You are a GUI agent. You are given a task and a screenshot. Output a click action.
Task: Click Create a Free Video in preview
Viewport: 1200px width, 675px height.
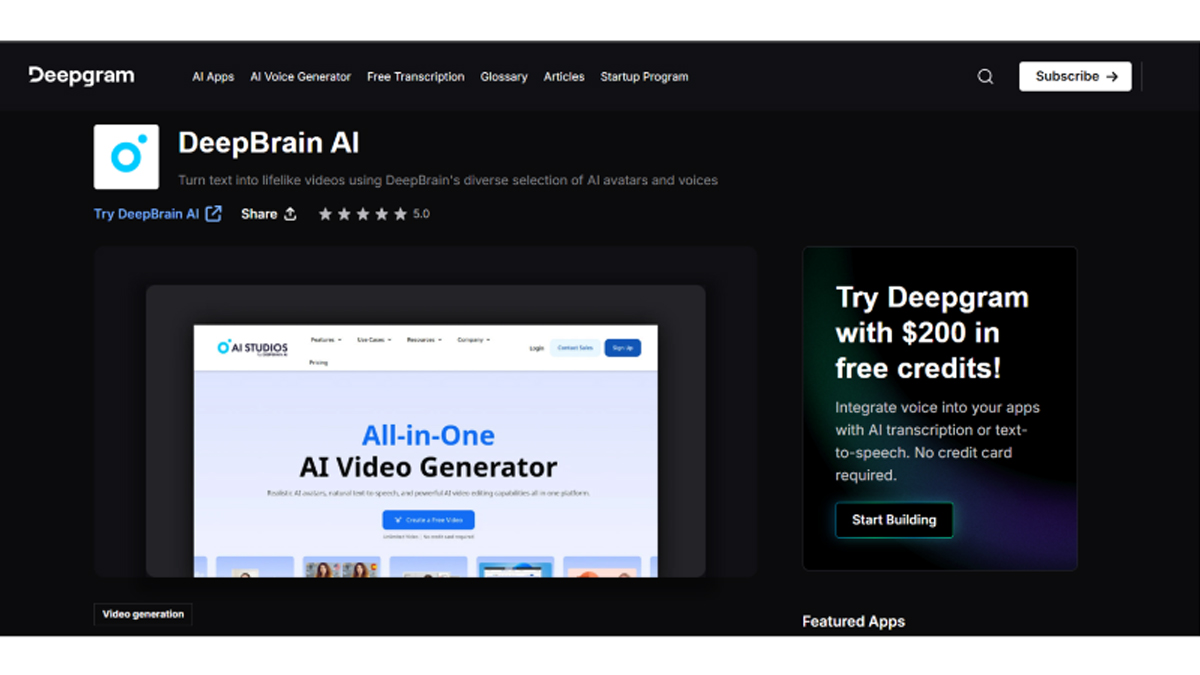coord(428,520)
